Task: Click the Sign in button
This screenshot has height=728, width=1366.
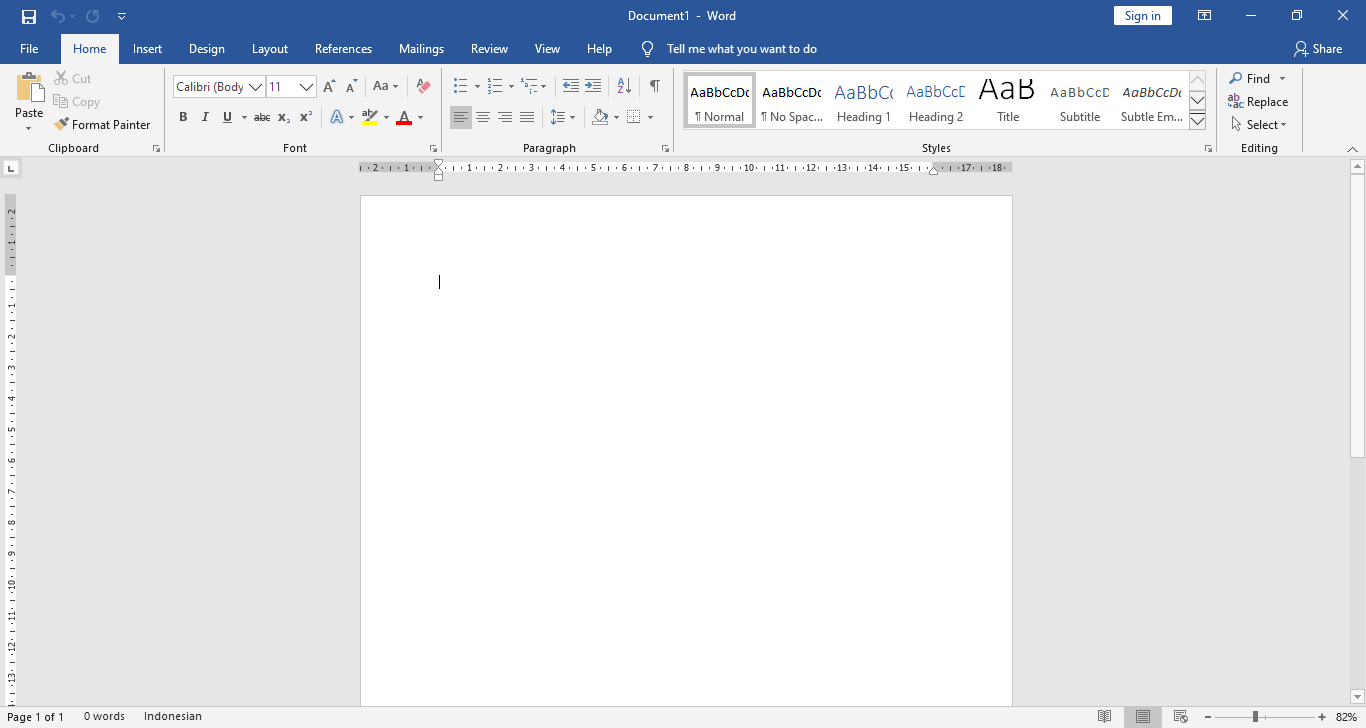Action: 1142,15
